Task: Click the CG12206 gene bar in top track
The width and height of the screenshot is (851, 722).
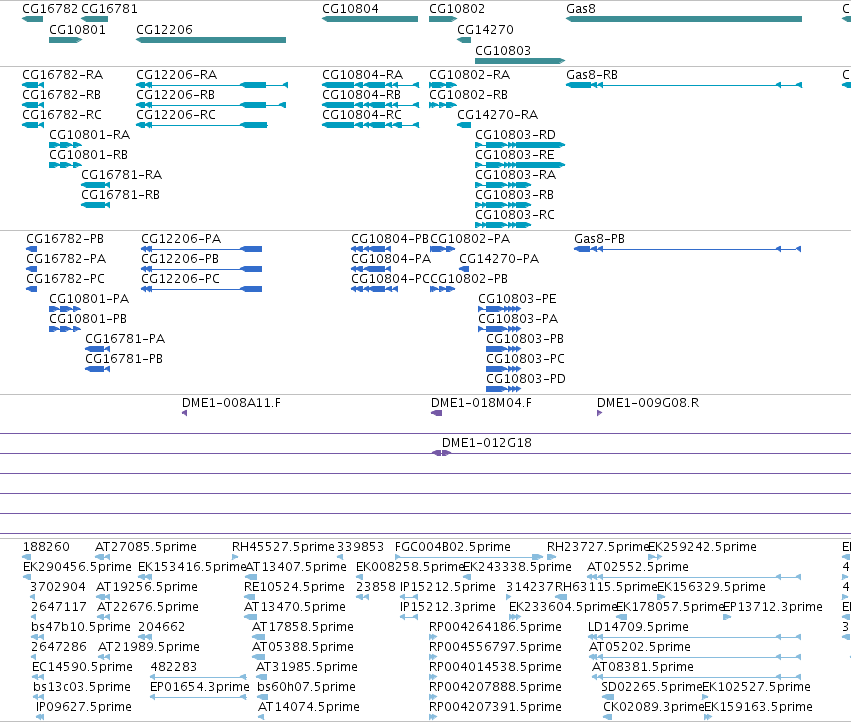Action: pyautogui.click(x=211, y=40)
